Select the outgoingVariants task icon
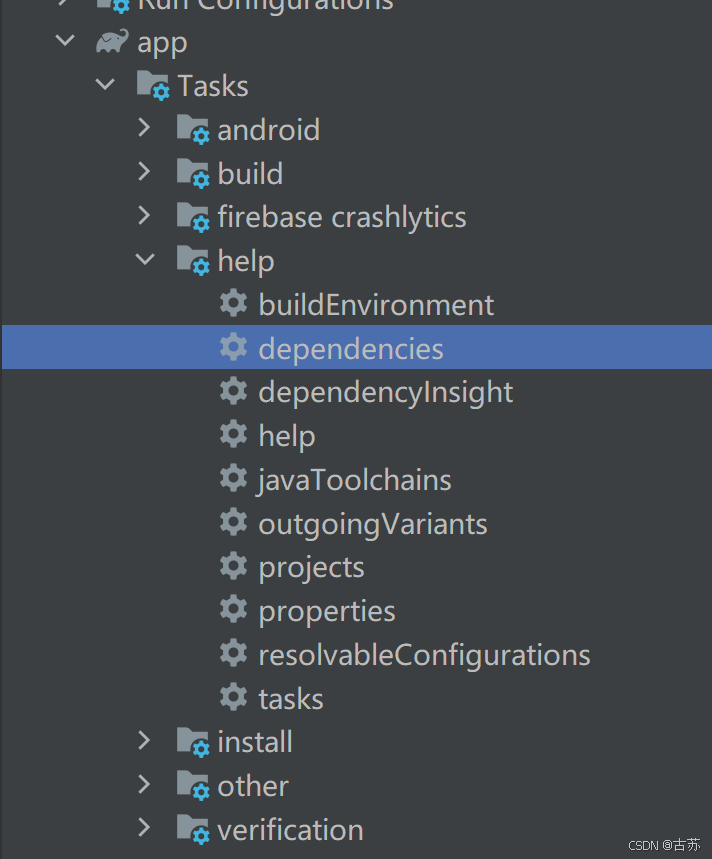This screenshot has width=712, height=859. coord(233,522)
